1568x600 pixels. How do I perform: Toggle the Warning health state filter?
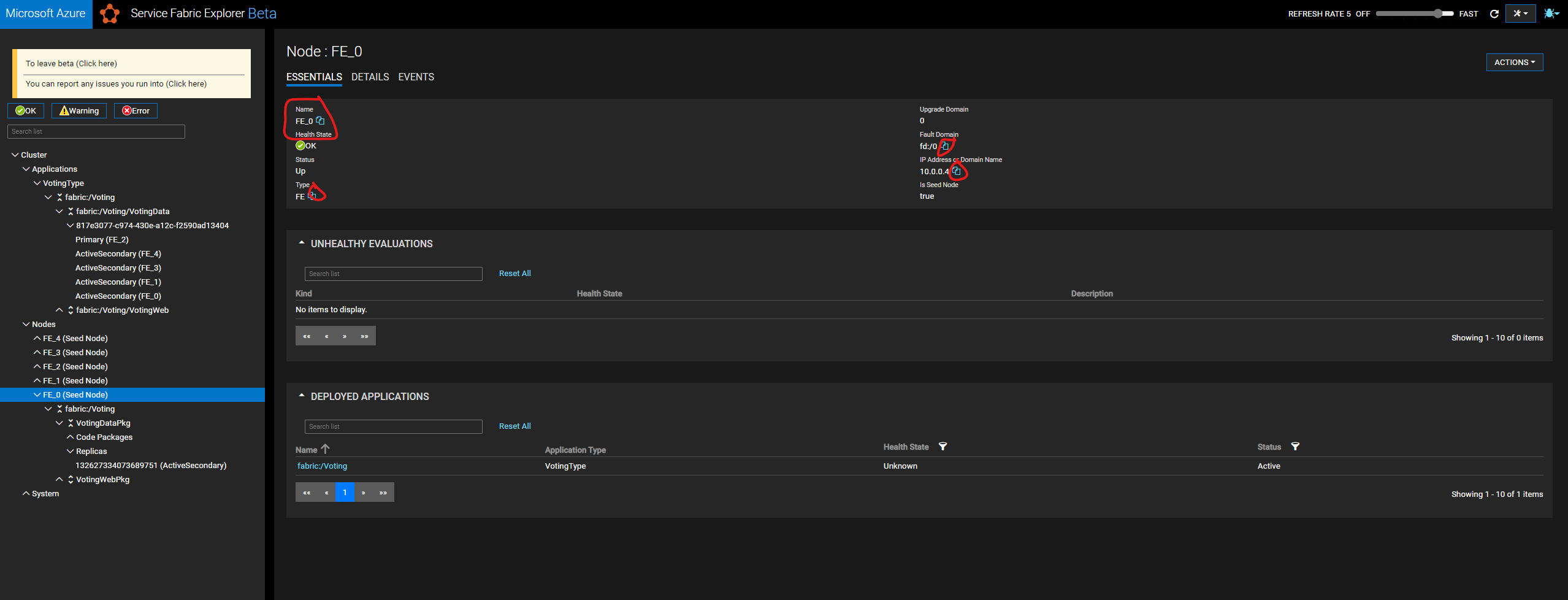point(78,110)
